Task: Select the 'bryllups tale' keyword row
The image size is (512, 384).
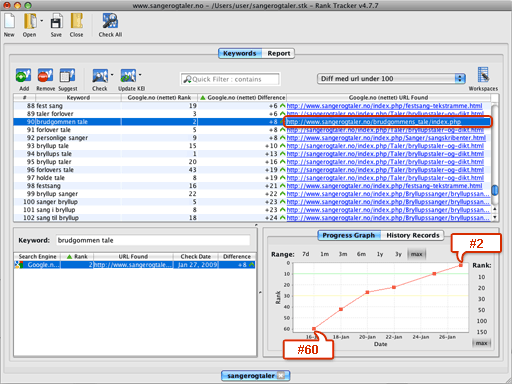Action: [252, 154]
